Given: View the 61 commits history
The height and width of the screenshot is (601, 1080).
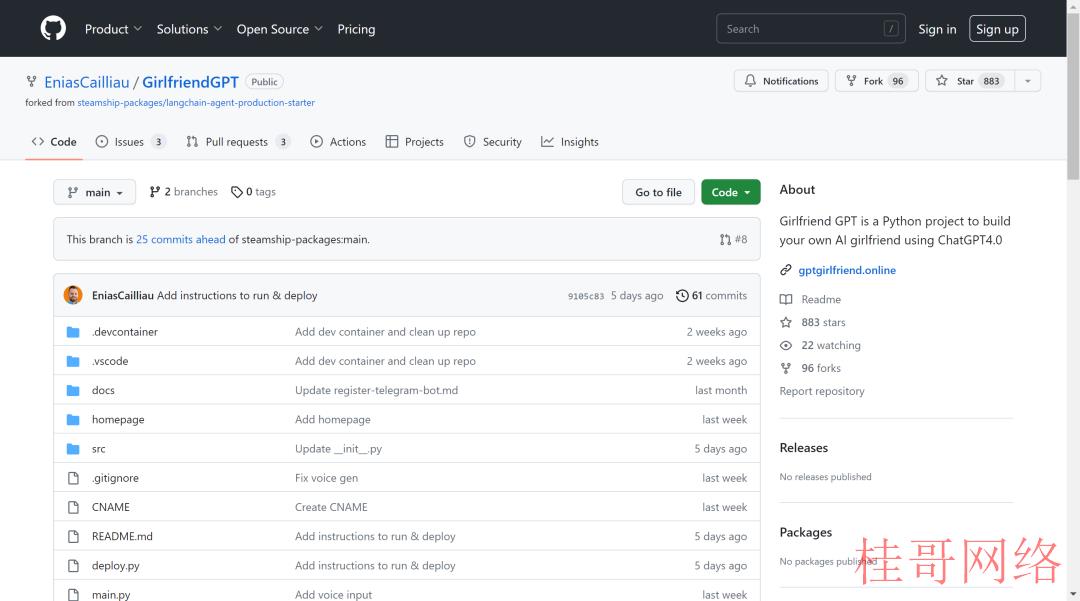Looking at the screenshot, I should (711, 295).
